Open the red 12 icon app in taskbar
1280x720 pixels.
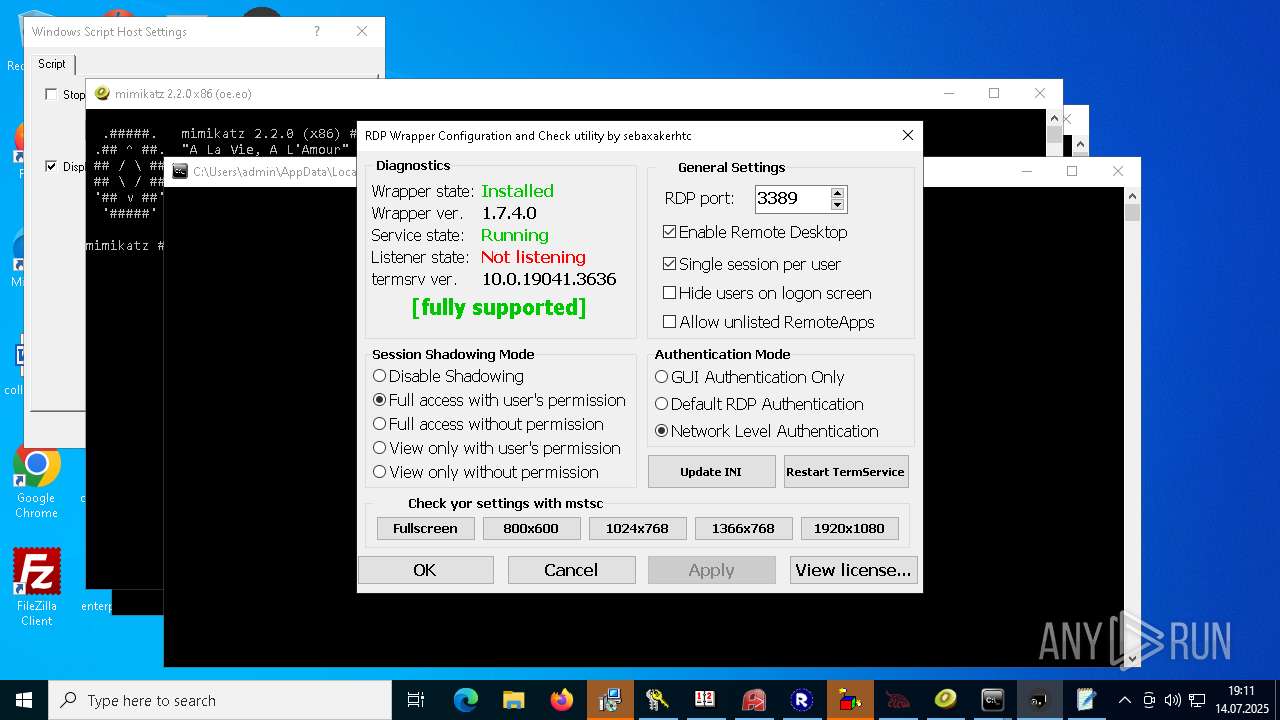(705, 700)
